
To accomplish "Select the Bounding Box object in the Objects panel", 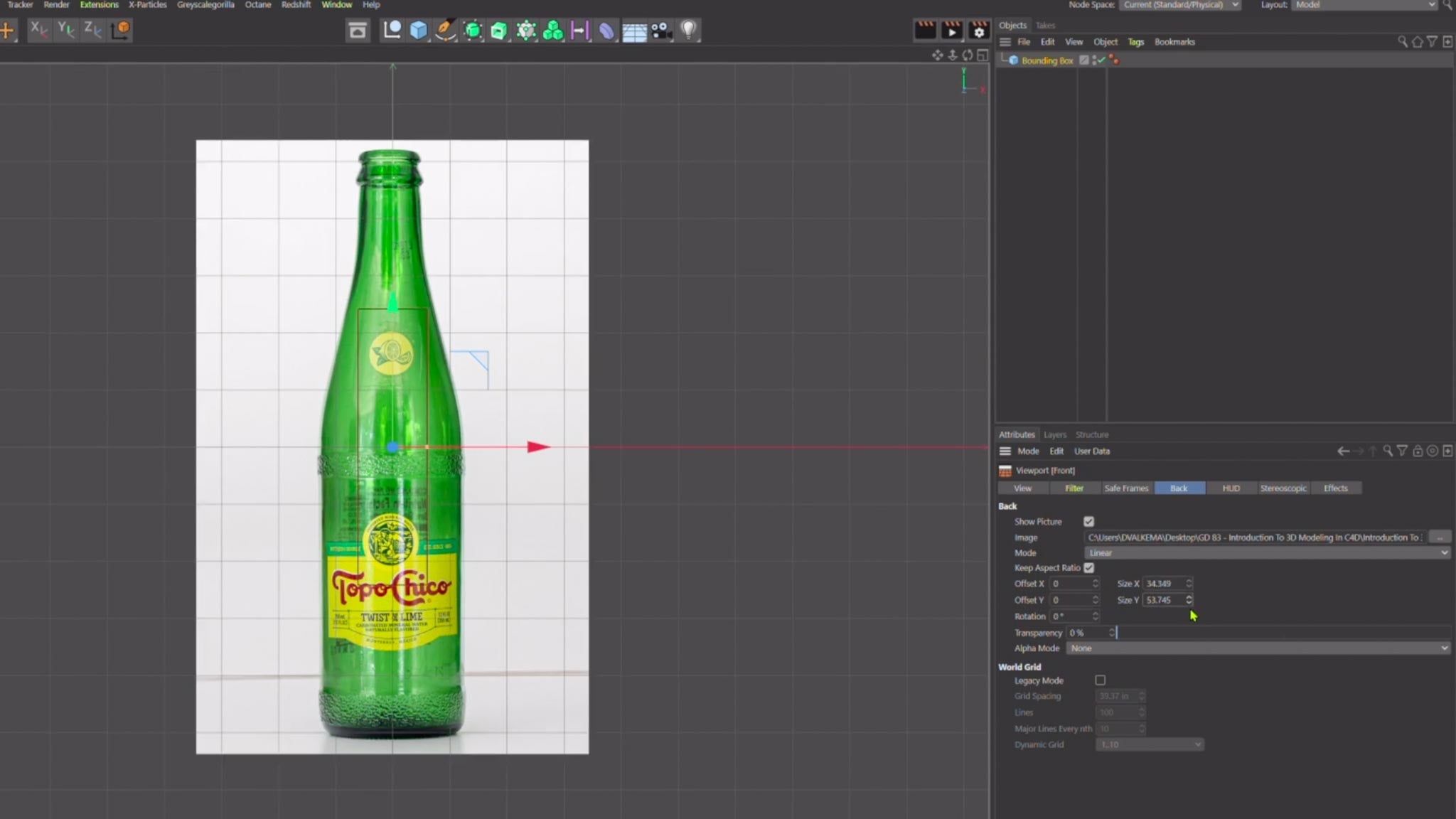I will 1048,60.
